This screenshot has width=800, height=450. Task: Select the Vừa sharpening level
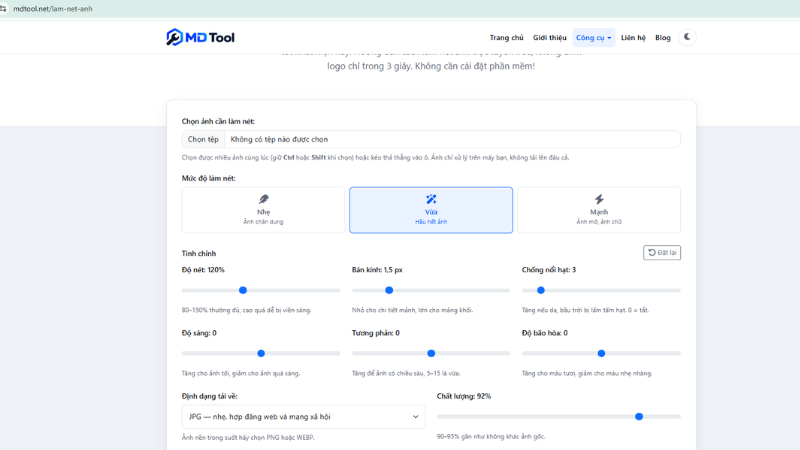[431, 210]
